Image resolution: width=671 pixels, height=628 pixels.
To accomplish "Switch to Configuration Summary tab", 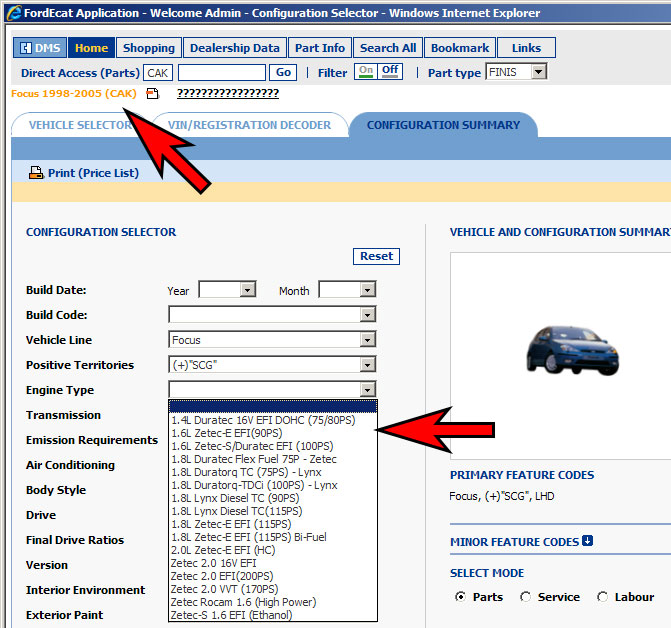I will [x=443, y=125].
